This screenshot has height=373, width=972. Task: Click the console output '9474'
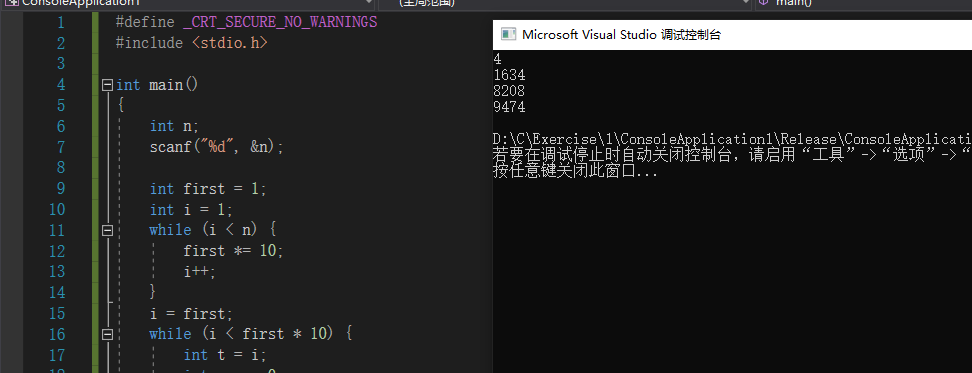click(510, 107)
